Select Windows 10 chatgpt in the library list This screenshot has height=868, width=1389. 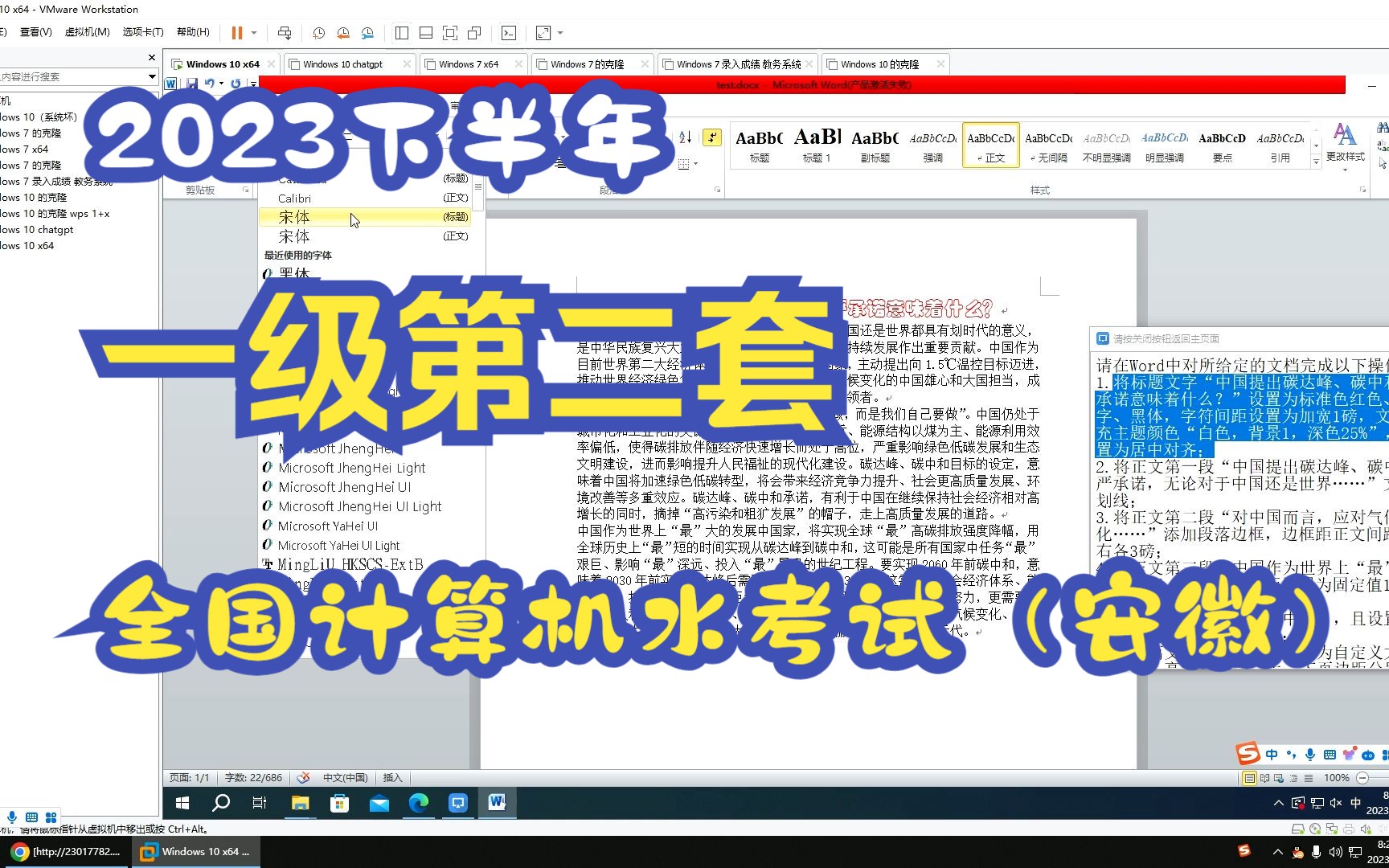click(37, 230)
